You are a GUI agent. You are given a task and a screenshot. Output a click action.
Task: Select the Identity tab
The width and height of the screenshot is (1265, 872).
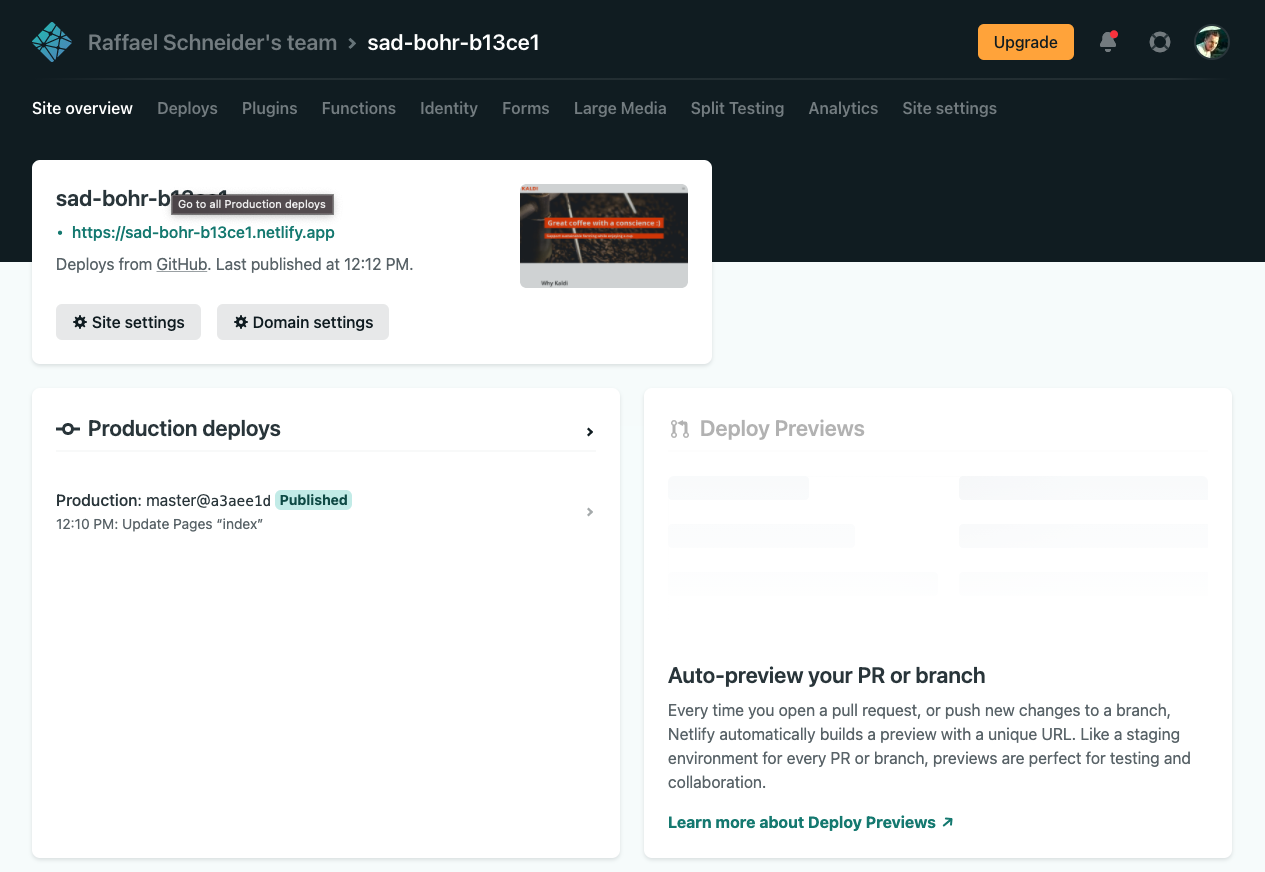[x=448, y=108]
